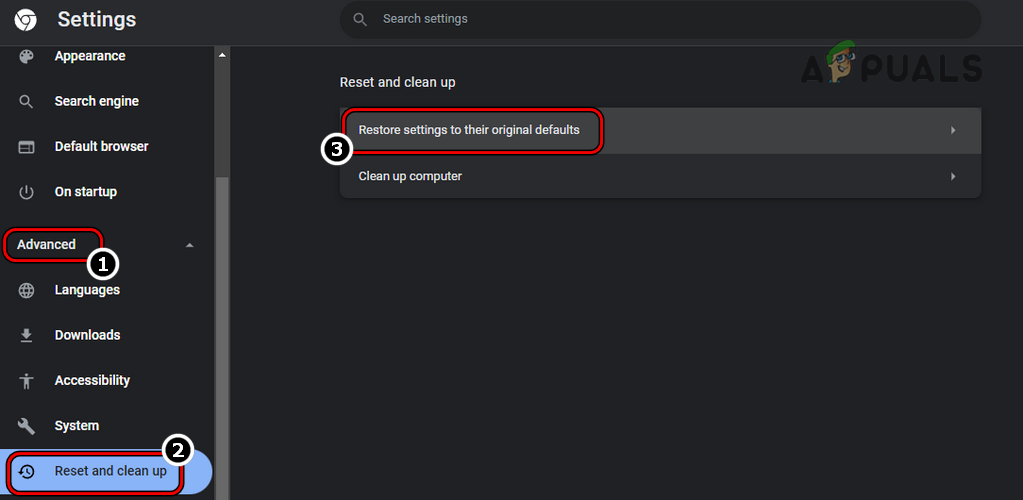Expand Restore settings row arrow

pos(953,131)
